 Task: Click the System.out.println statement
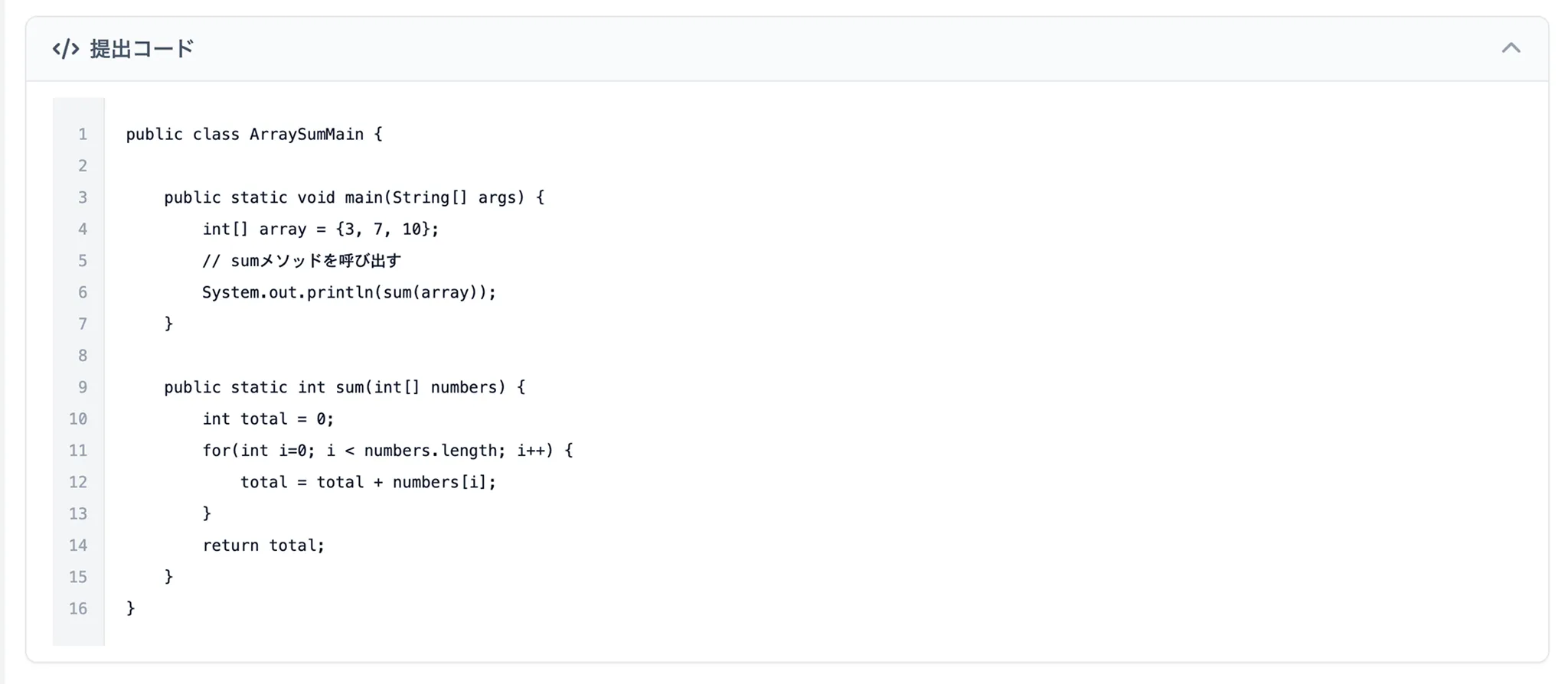point(349,292)
